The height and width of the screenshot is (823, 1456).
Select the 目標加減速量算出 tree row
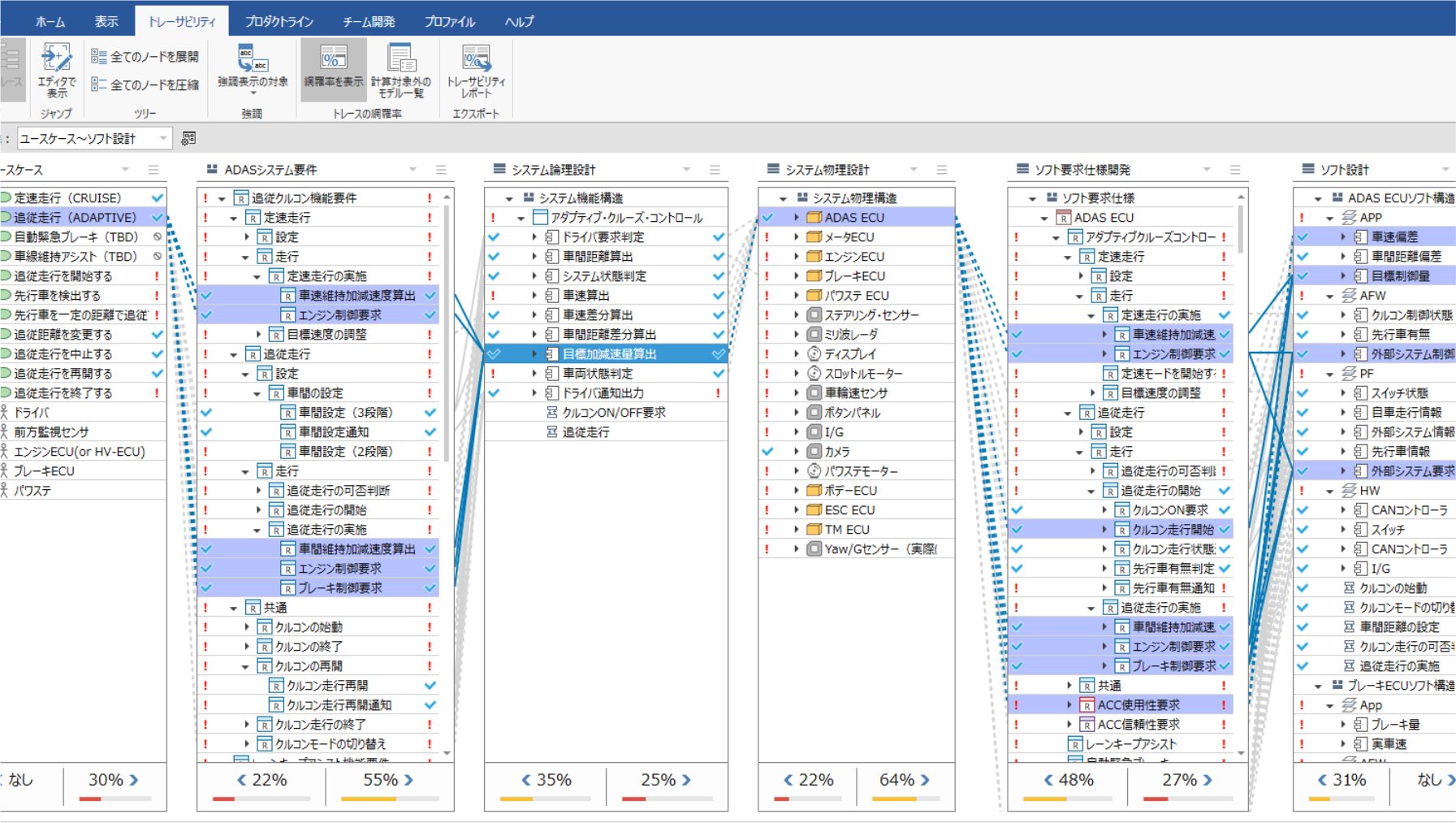click(x=606, y=354)
